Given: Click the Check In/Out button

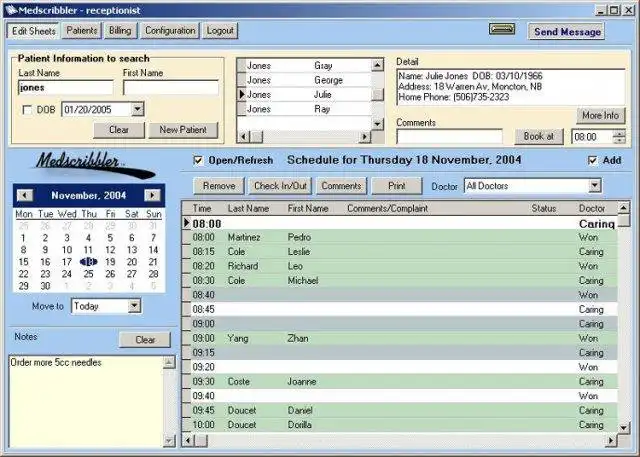Looking at the screenshot, I should click(x=280, y=186).
